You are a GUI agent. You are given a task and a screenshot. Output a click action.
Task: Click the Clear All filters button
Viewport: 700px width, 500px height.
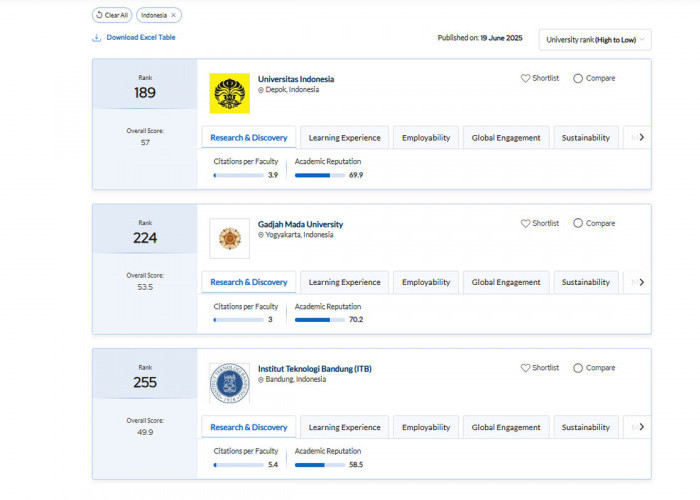point(111,15)
